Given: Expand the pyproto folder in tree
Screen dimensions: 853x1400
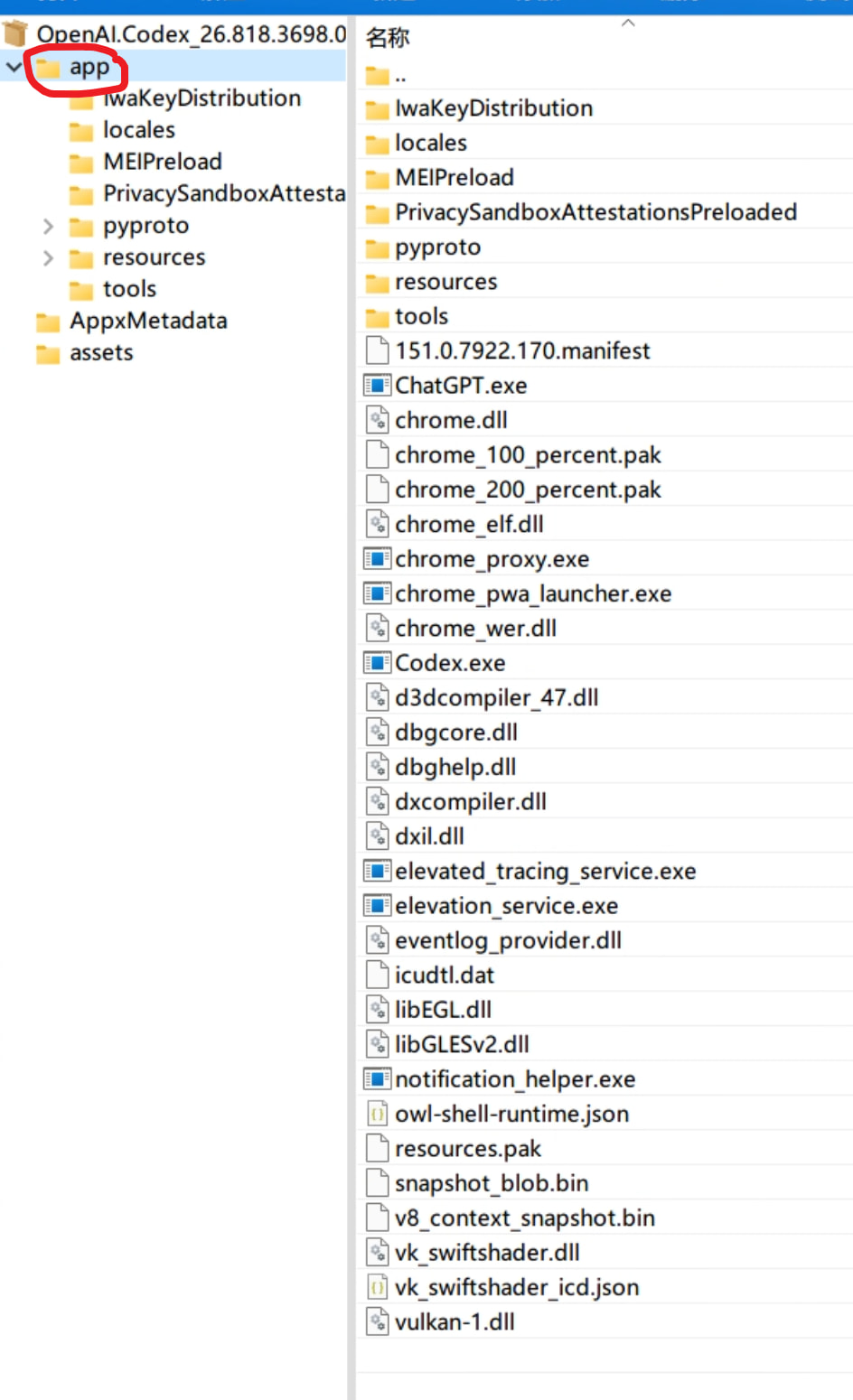Looking at the screenshot, I should 49,226.
